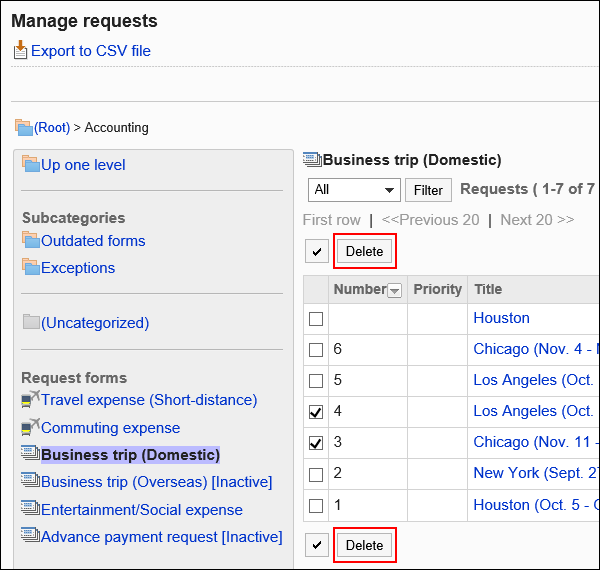Tick the checkbox for request number 1

coord(316,506)
